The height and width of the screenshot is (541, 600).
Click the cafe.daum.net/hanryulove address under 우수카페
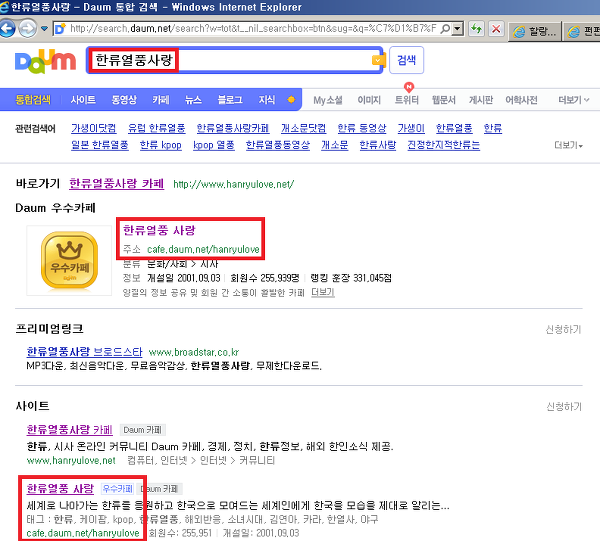[203, 249]
